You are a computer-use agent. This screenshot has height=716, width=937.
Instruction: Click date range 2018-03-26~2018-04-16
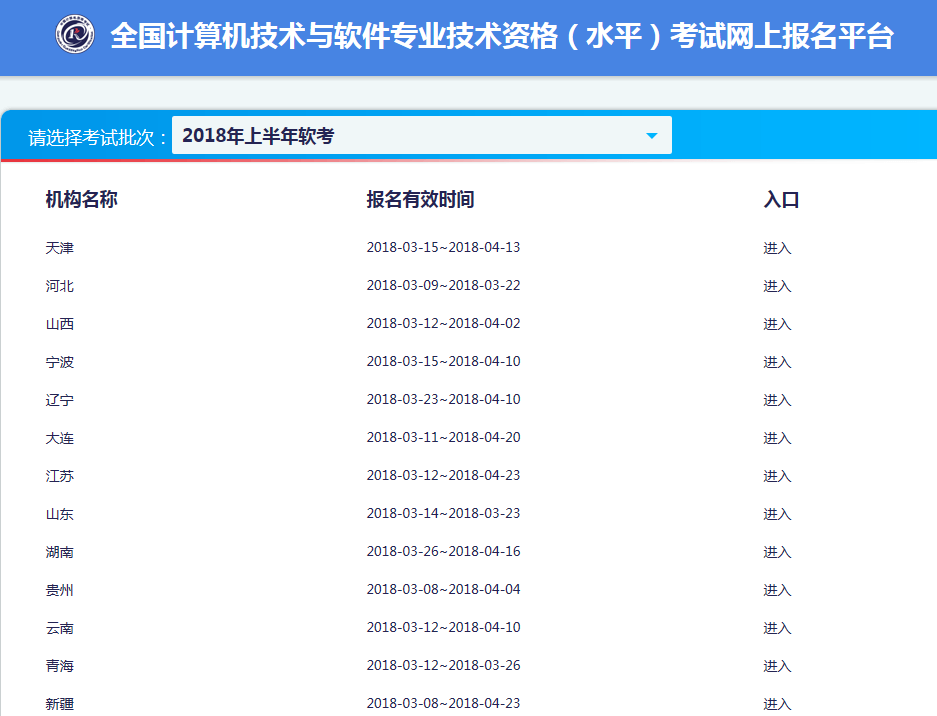tap(443, 551)
